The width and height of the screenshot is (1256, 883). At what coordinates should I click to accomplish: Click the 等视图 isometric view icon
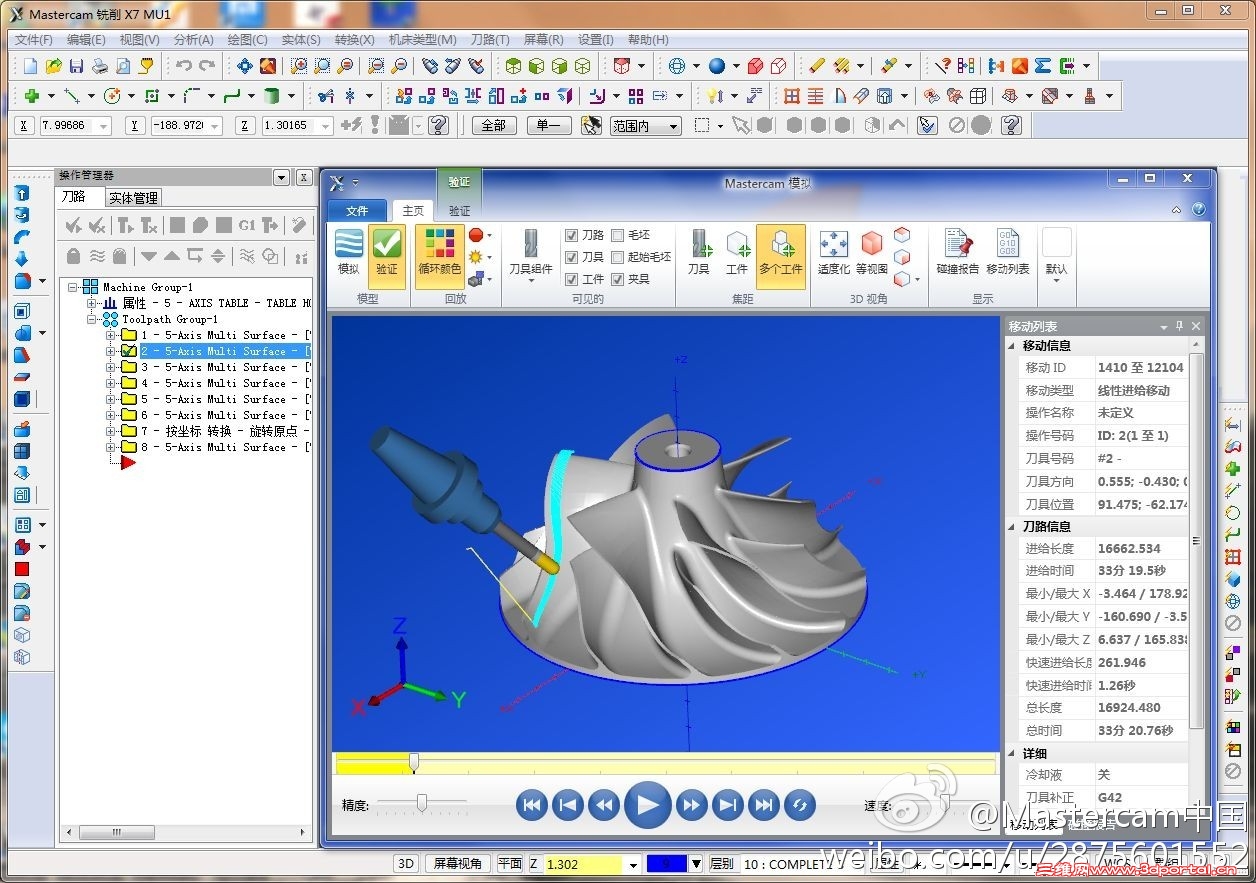point(872,252)
